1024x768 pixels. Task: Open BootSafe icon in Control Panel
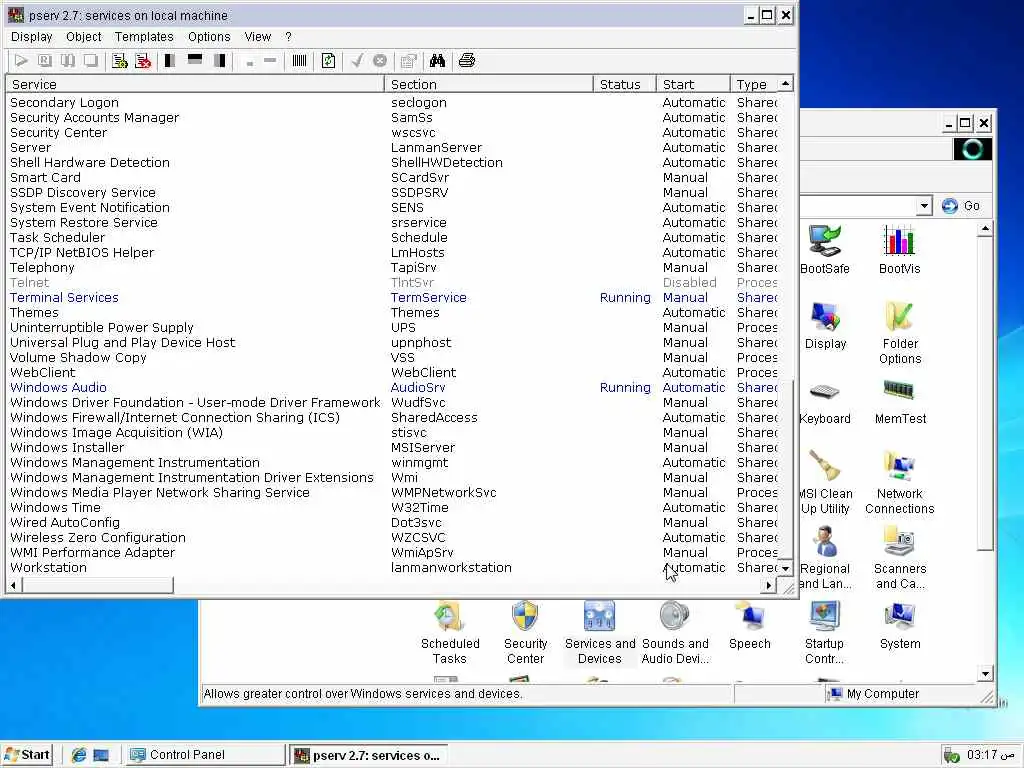pyautogui.click(x=825, y=249)
